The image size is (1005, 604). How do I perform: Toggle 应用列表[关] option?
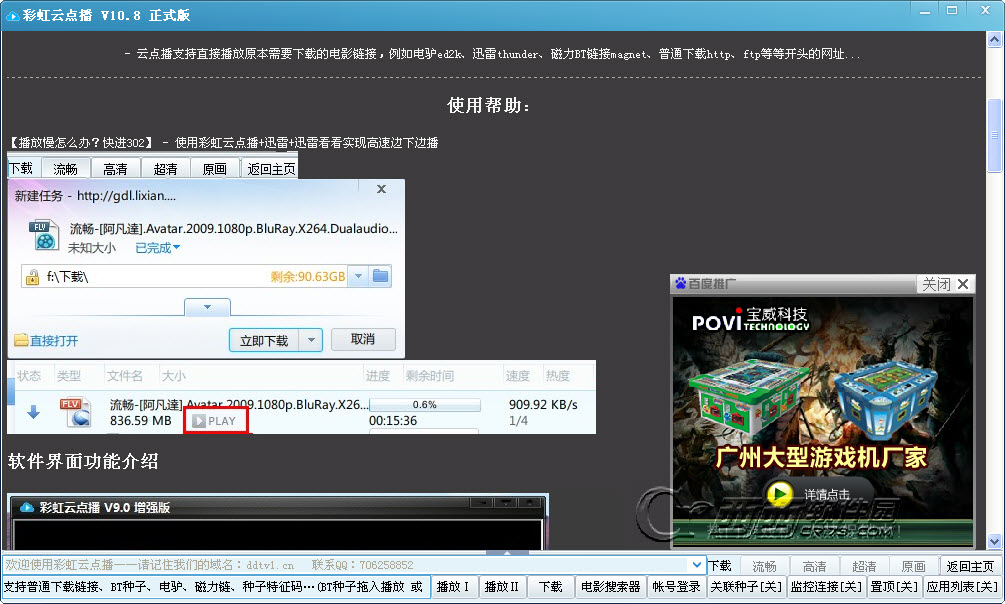click(962, 587)
